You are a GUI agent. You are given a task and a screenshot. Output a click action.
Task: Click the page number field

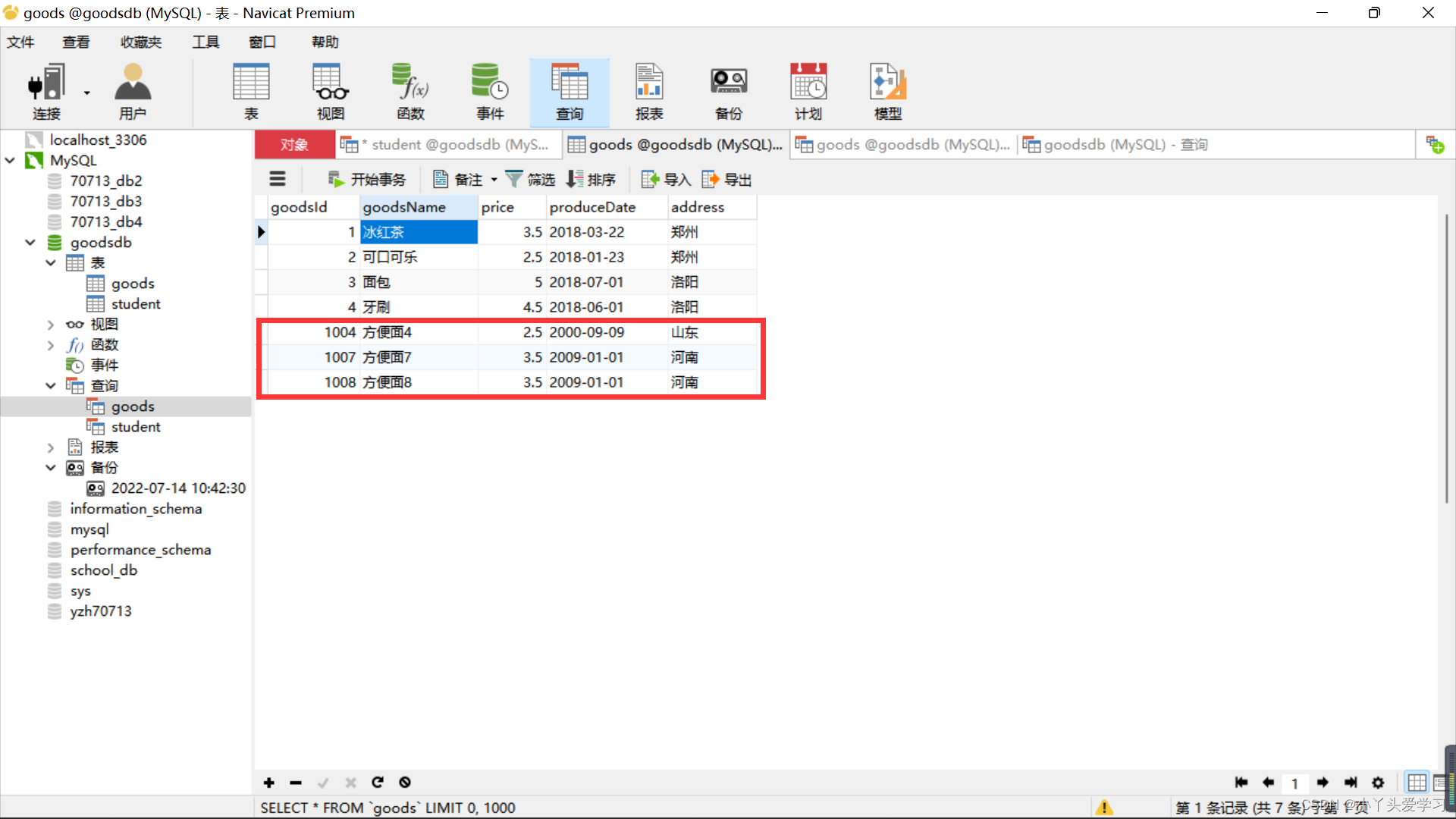1295,783
